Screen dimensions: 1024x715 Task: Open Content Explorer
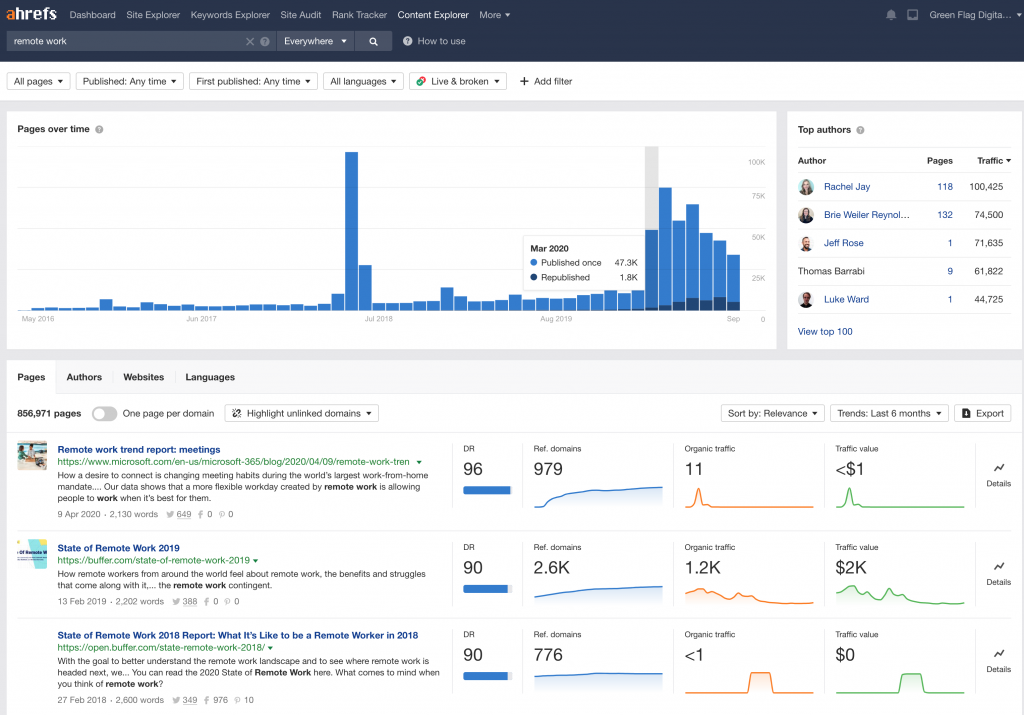[x=433, y=14]
